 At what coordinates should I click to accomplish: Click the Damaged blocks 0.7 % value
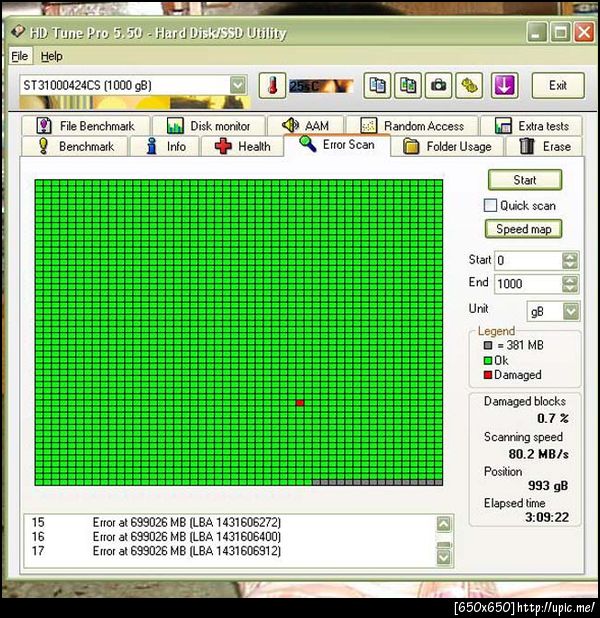553,418
